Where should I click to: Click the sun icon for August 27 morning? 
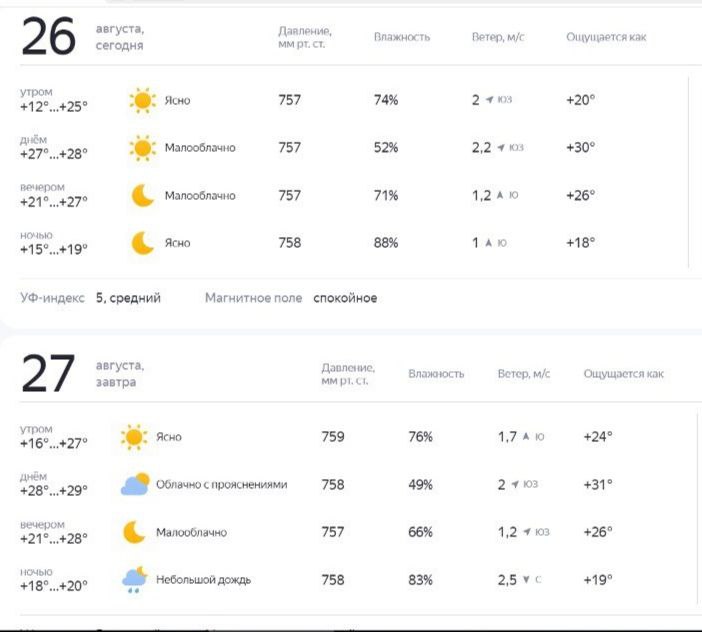click(x=134, y=437)
